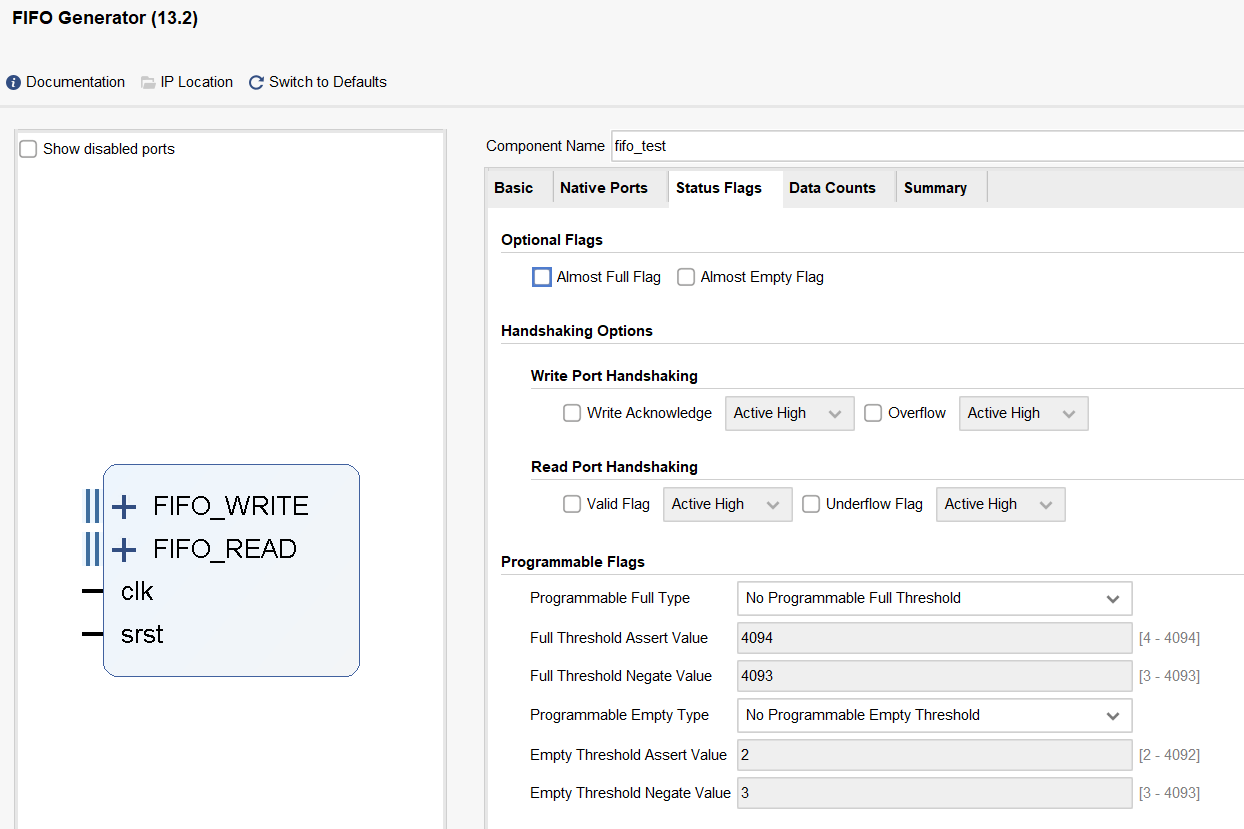Enable the Valid Flag checkbox
The height and width of the screenshot is (829, 1244).
[x=572, y=504]
